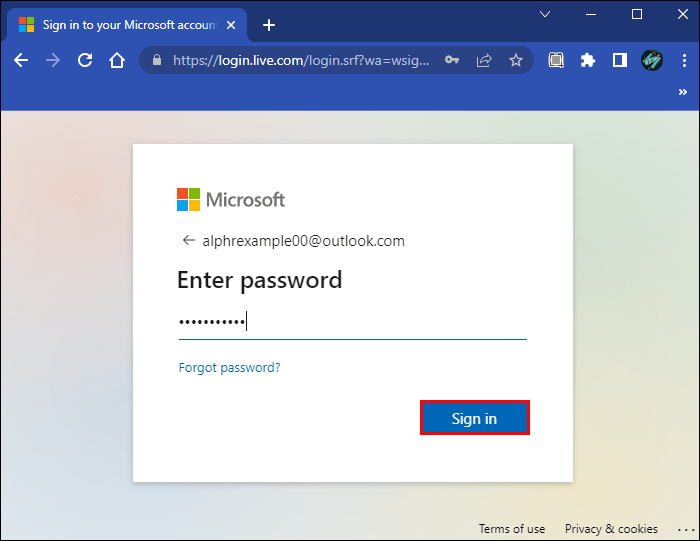
Task: Click the padlock site info icon
Action: pyautogui.click(x=156, y=60)
